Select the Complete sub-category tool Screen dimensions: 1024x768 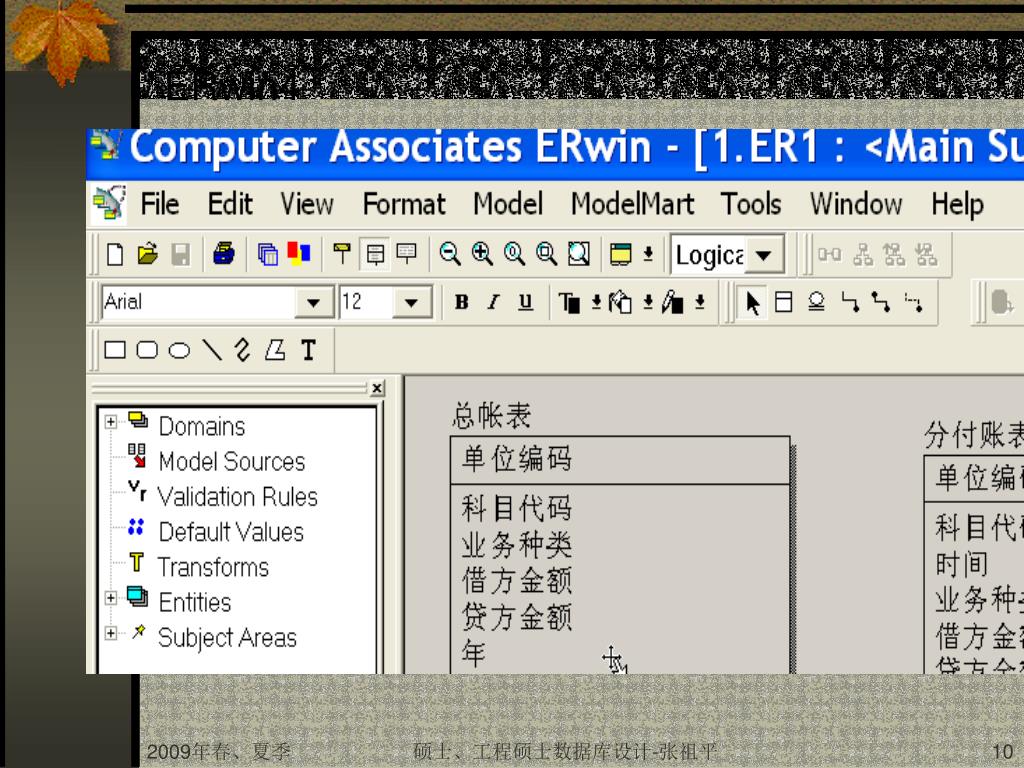click(816, 302)
